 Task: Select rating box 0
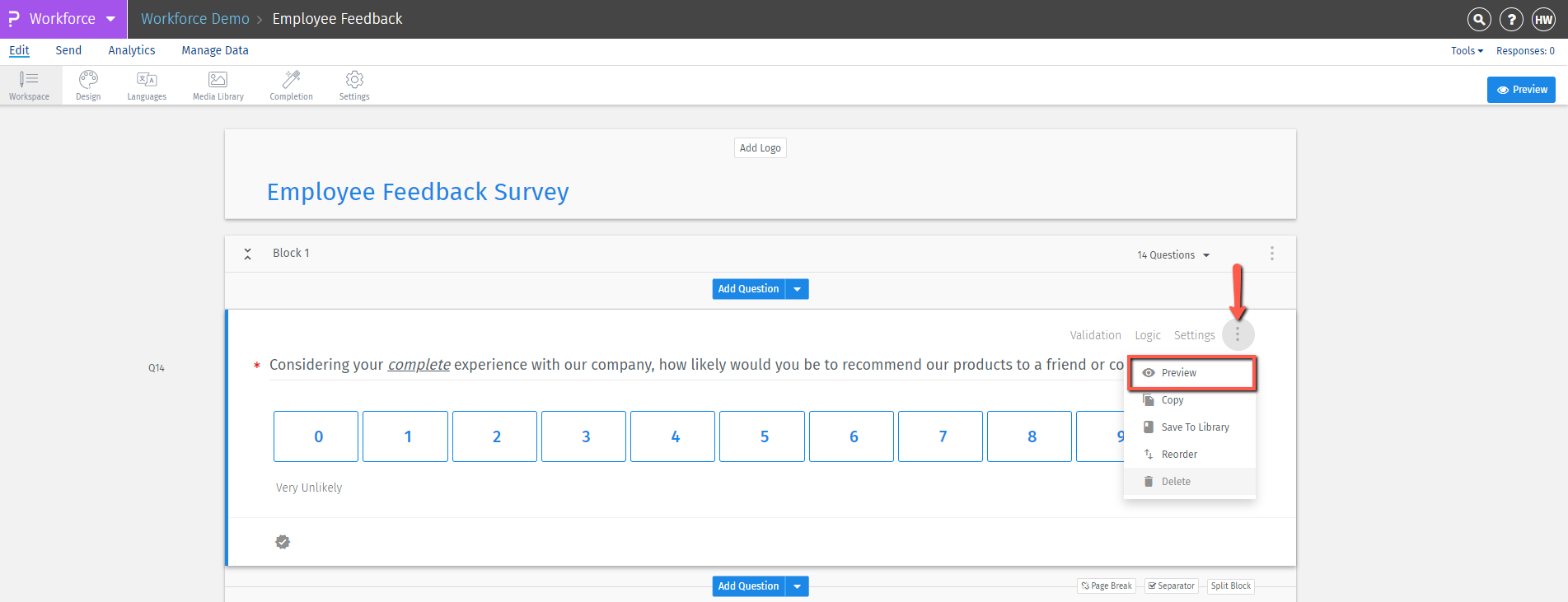[316, 436]
